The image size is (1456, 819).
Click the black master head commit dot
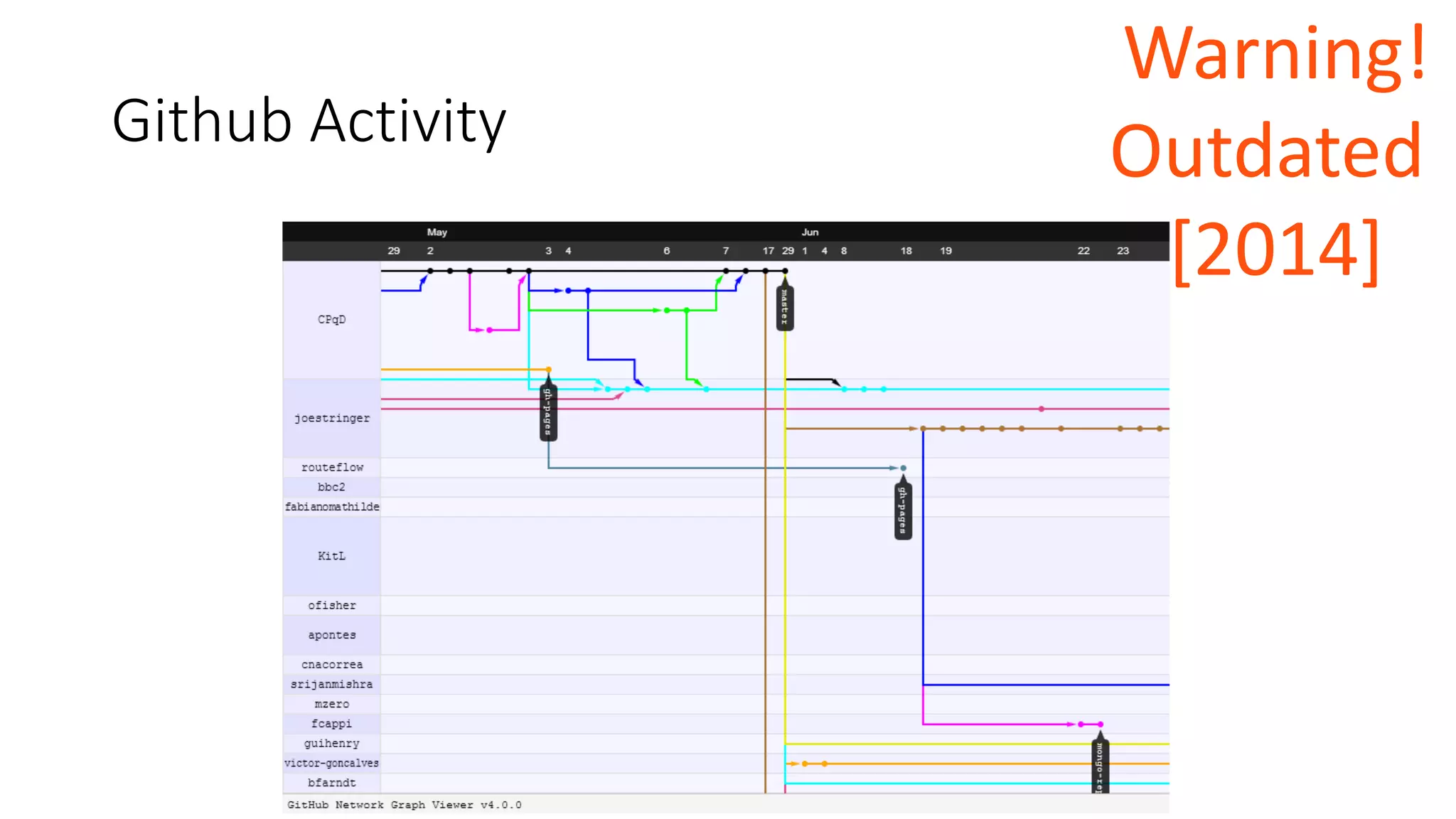(x=785, y=271)
